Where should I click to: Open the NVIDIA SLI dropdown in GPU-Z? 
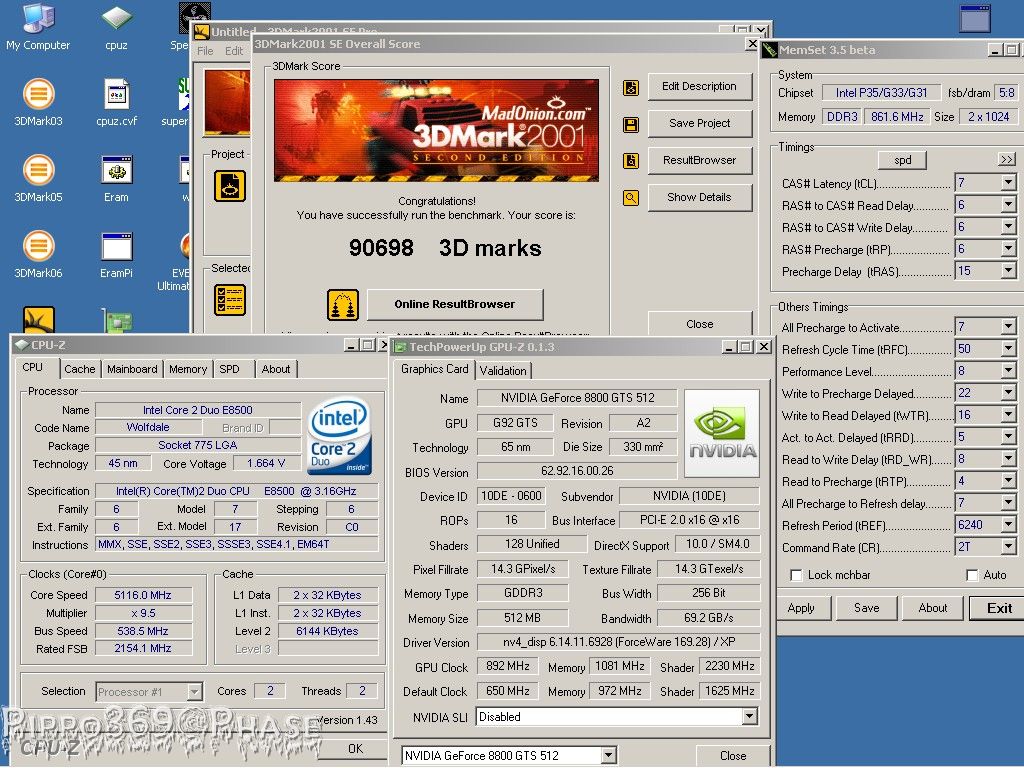click(x=750, y=717)
